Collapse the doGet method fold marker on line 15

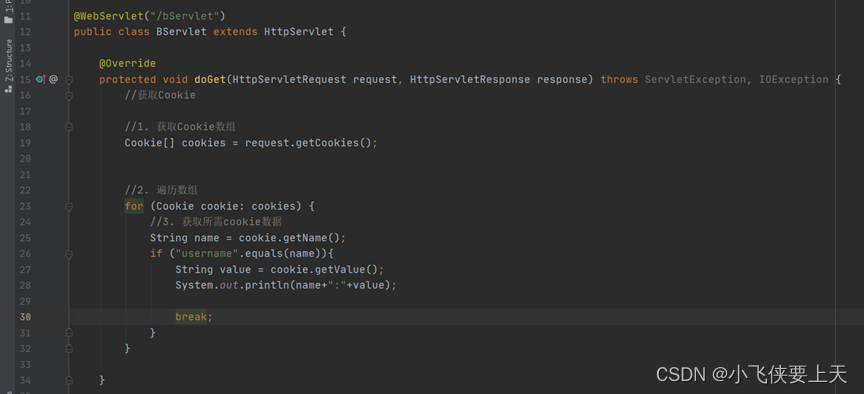69,80
